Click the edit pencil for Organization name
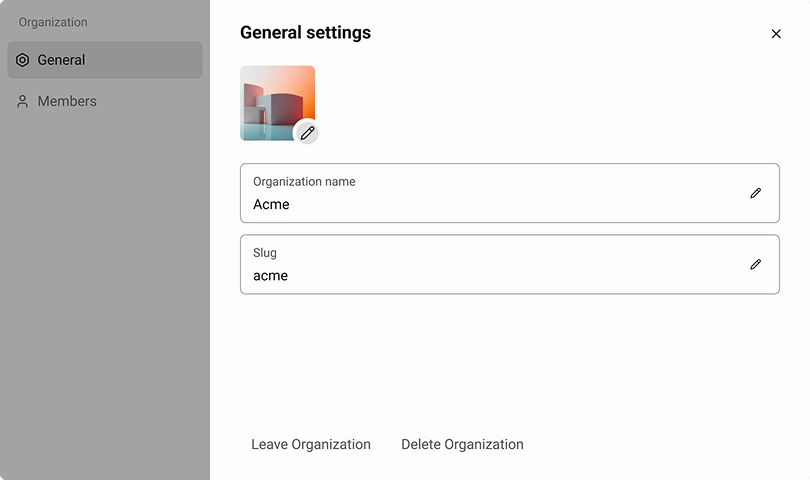Viewport: 810px width, 480px height. tap(755, 193)
